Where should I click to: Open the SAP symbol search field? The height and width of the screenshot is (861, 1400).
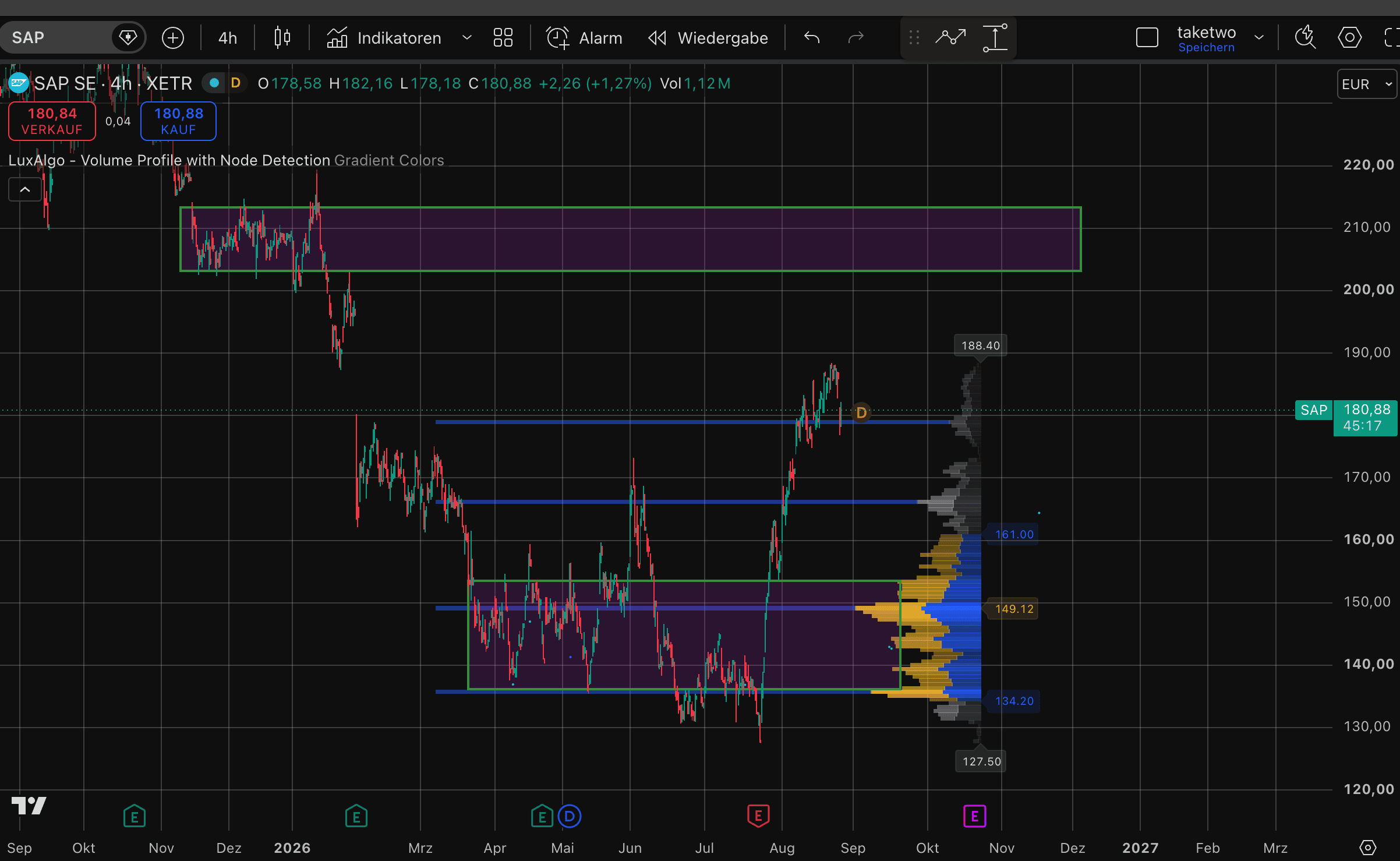coord(58,38)
